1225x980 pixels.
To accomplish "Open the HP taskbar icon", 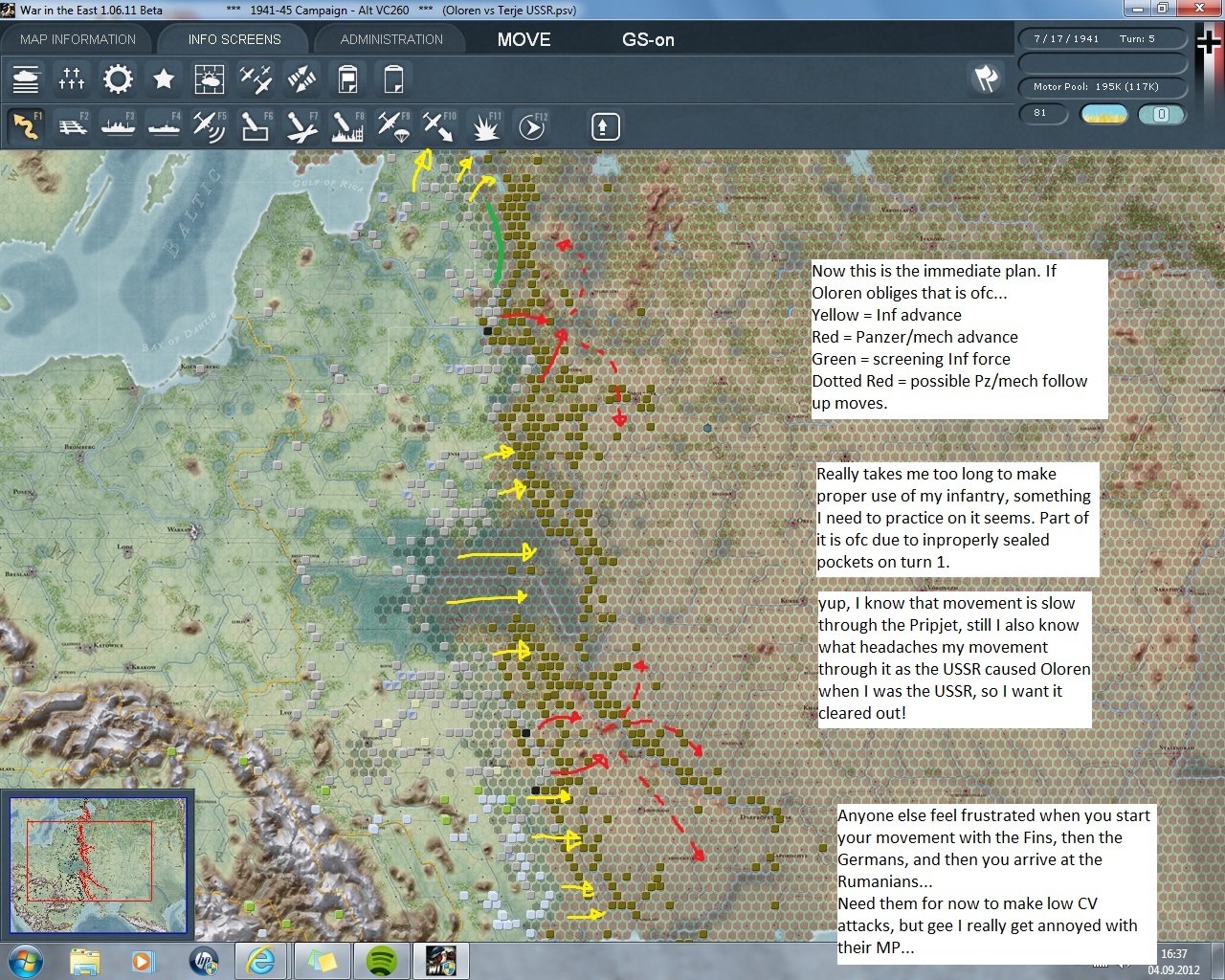I will point(204,960).
